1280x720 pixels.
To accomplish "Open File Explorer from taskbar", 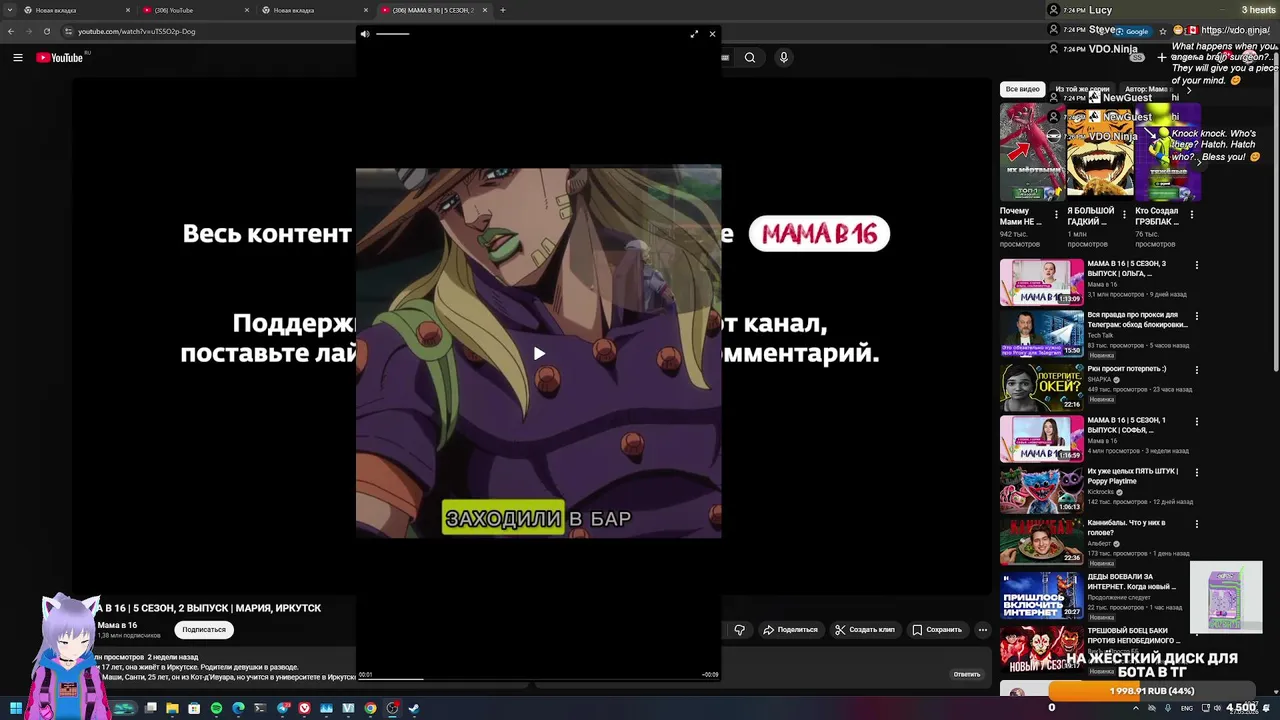I will click(172, 708).
